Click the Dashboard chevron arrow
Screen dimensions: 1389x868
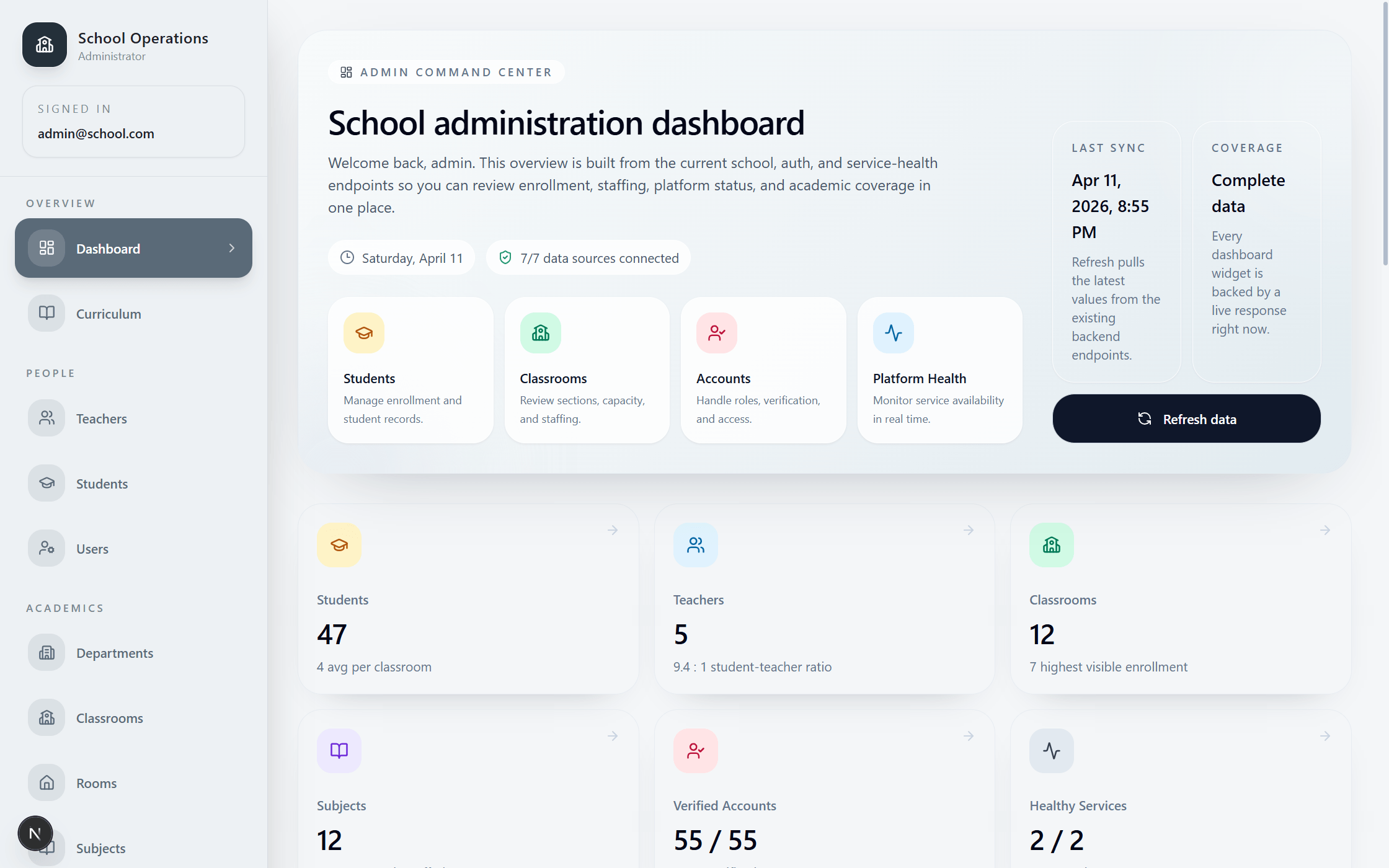[232, 248]
